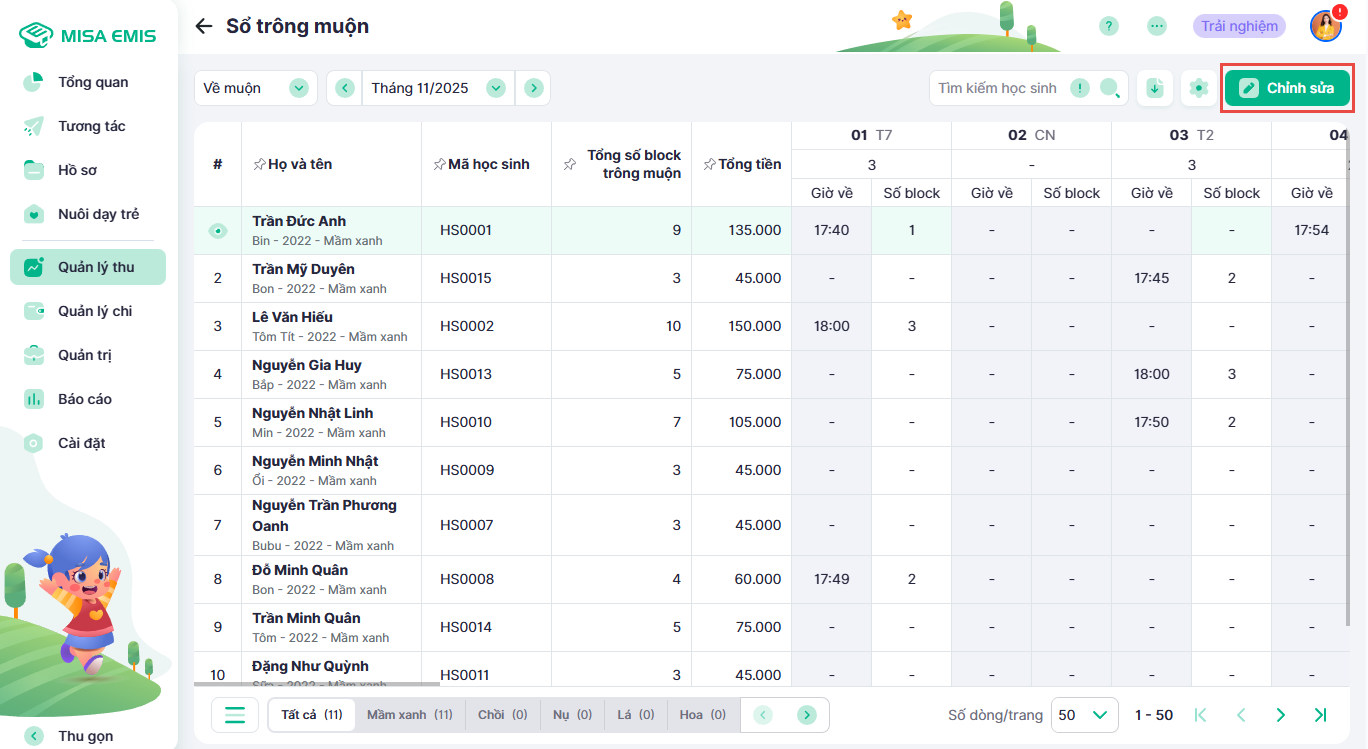1368x749 pixels.
Task: Click the download export icon
Action: point(1155,88)
